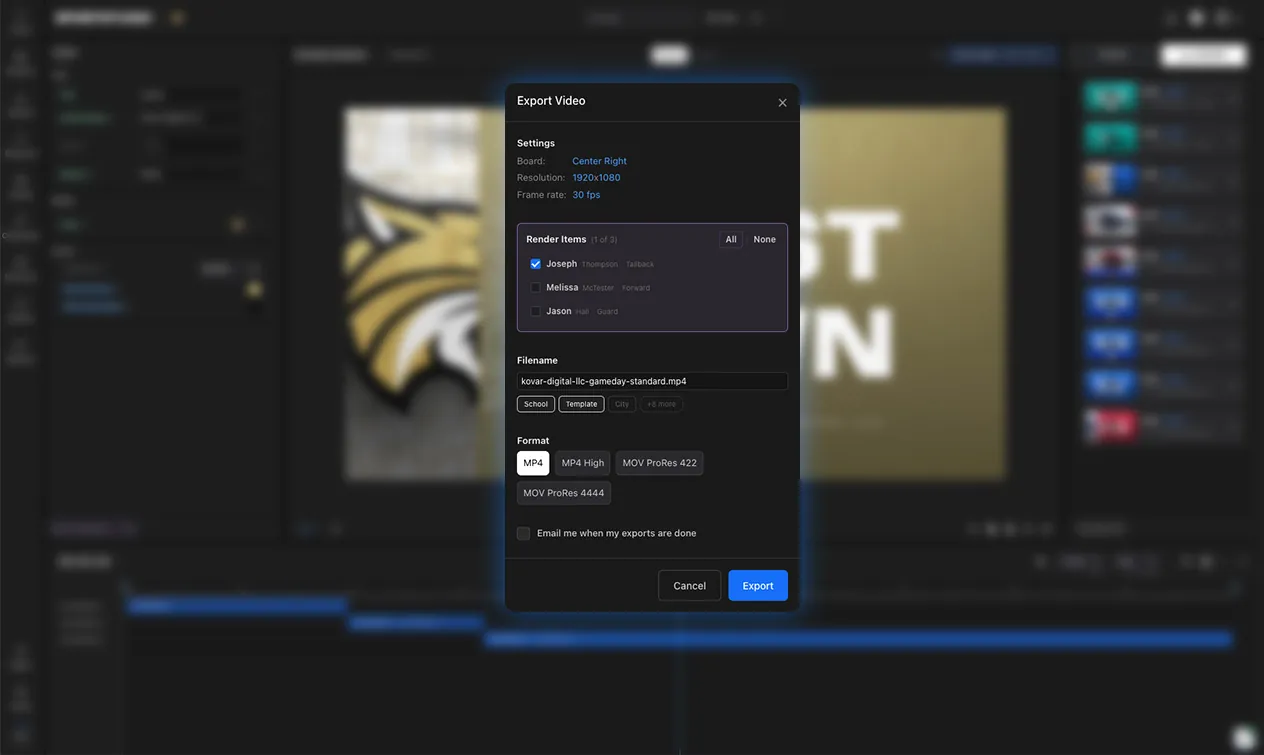Select the MP4 format
Screen dimensions: 1264x755
[533, 463]
